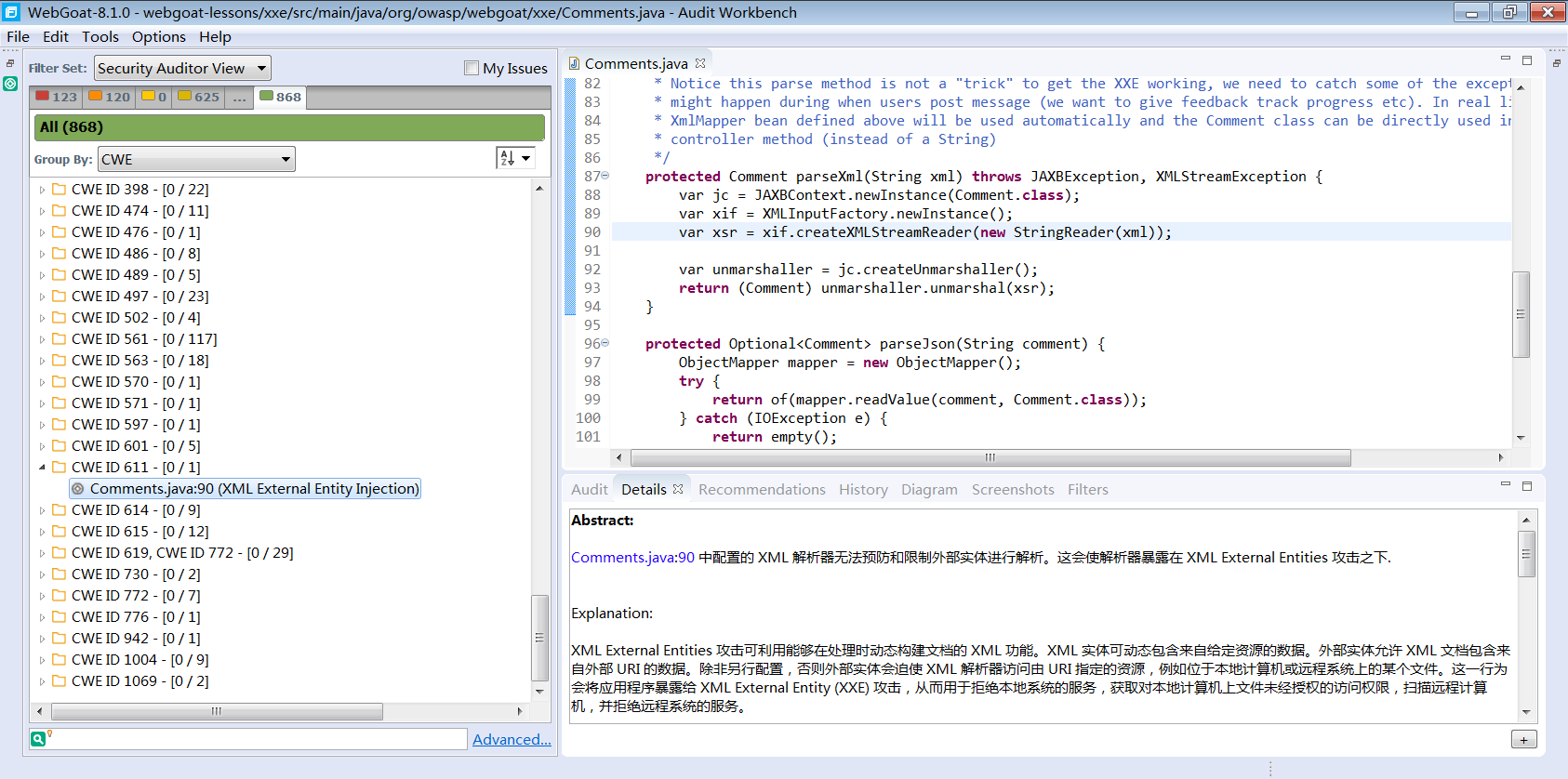
Task: Click the XXE issue icon for Comments.java:90
Action: tap(78, 489)
